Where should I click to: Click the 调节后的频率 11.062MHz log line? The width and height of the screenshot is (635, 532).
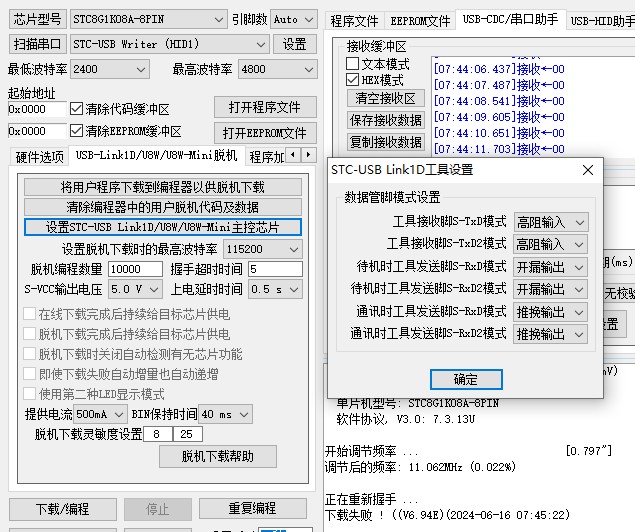click(420, 467)
